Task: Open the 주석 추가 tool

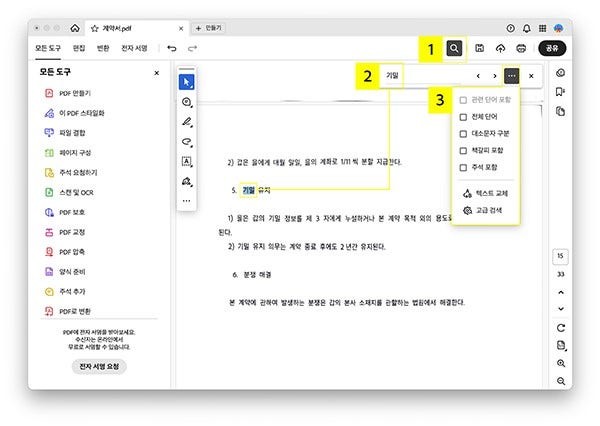Action: 65,292
